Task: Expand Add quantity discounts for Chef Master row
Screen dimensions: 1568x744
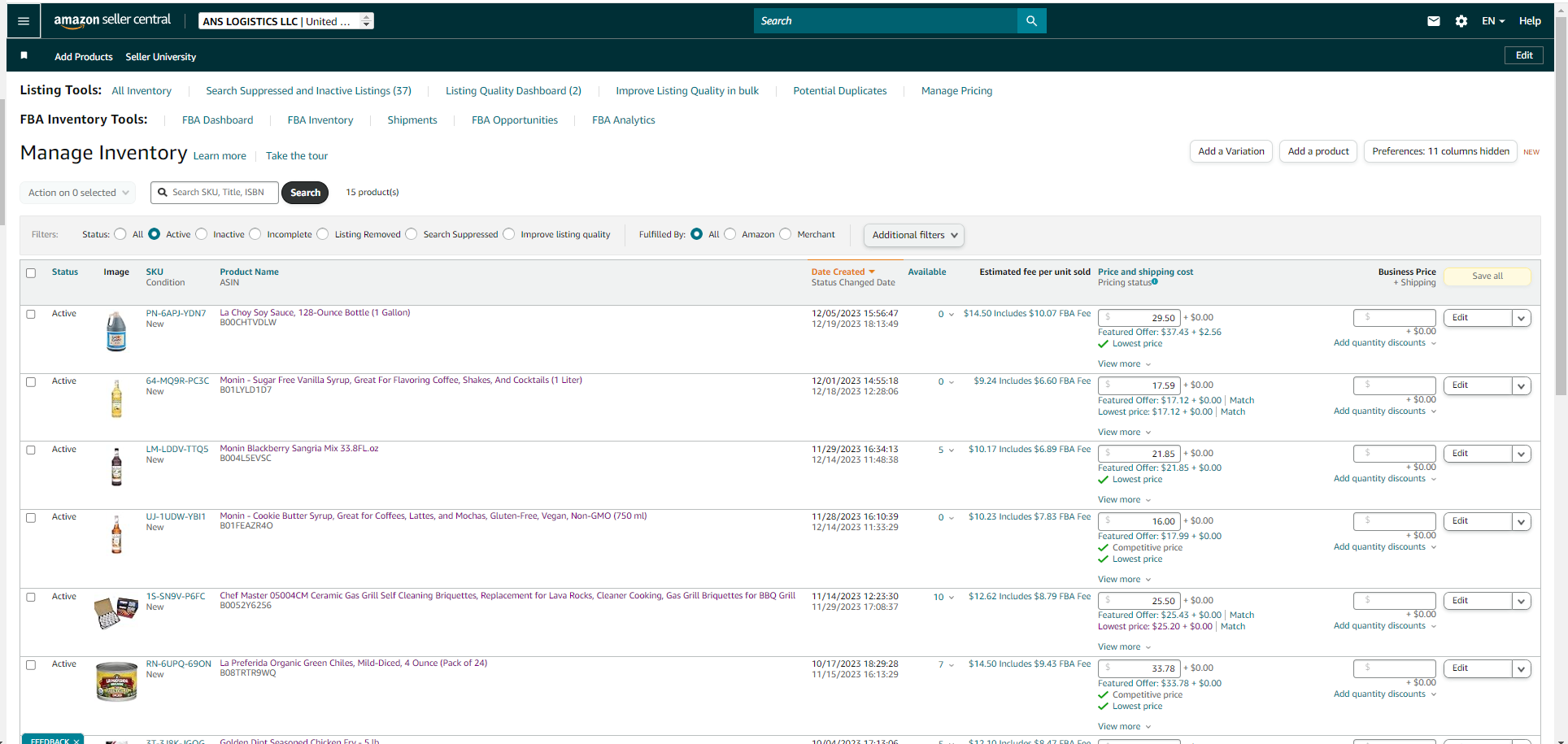Action: (x=1385, y=625)
